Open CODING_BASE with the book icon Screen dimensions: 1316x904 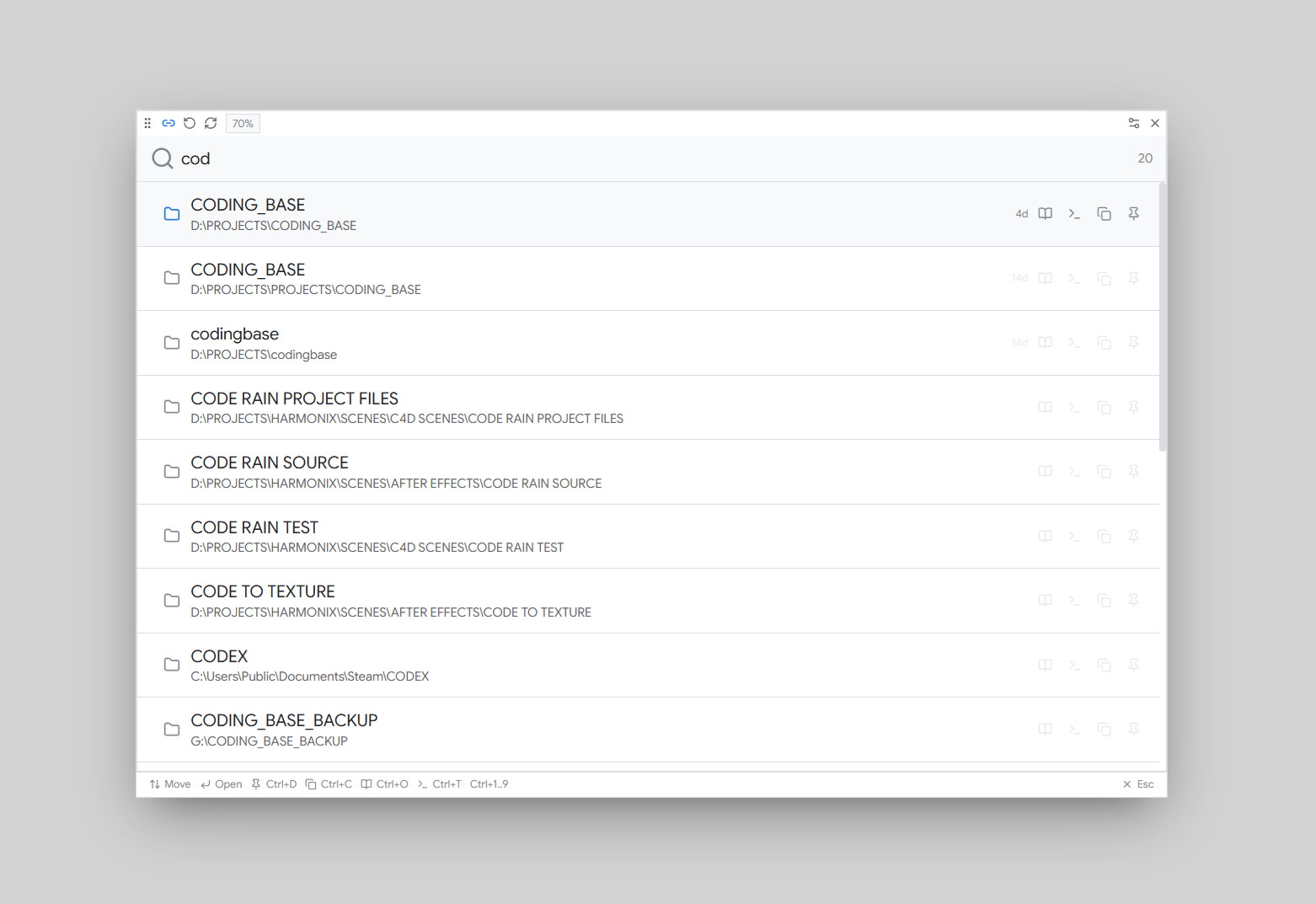coord(1045,213)
